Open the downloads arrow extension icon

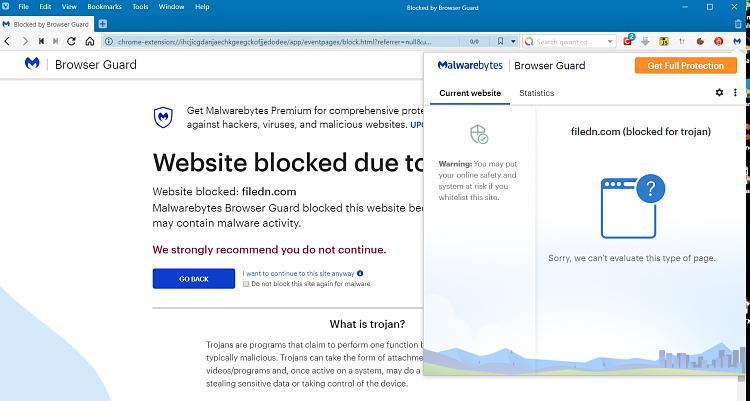(x=645, y=42)
